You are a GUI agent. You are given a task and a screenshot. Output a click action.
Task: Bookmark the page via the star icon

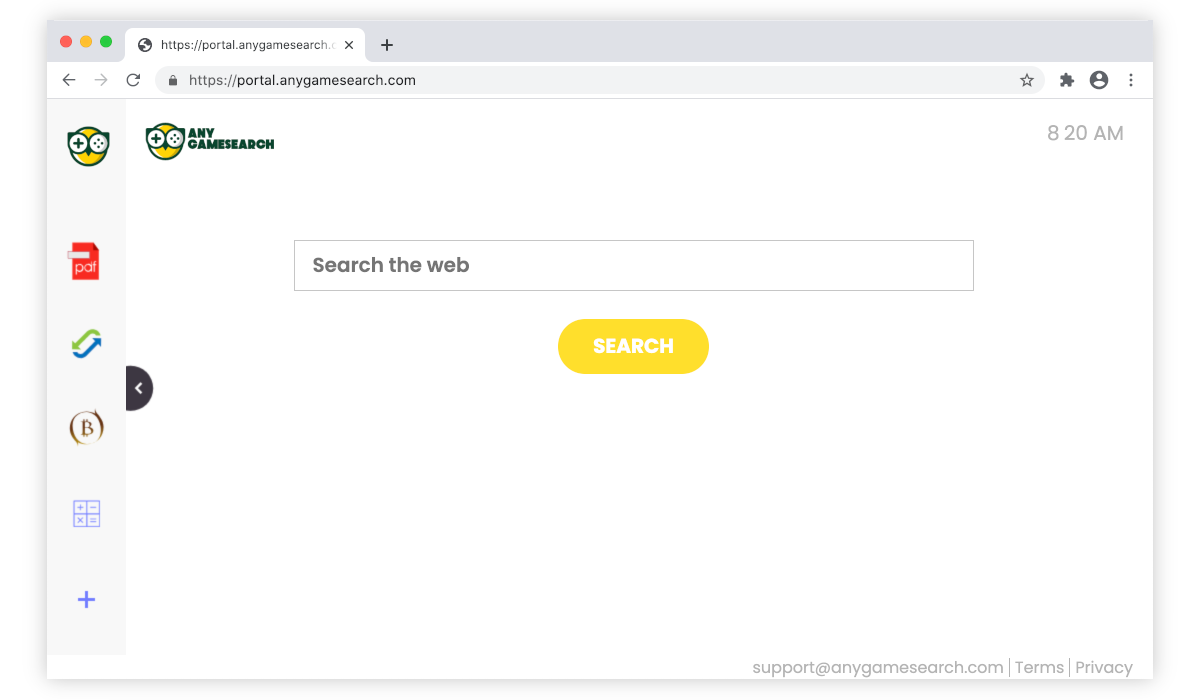(1027, 80)
